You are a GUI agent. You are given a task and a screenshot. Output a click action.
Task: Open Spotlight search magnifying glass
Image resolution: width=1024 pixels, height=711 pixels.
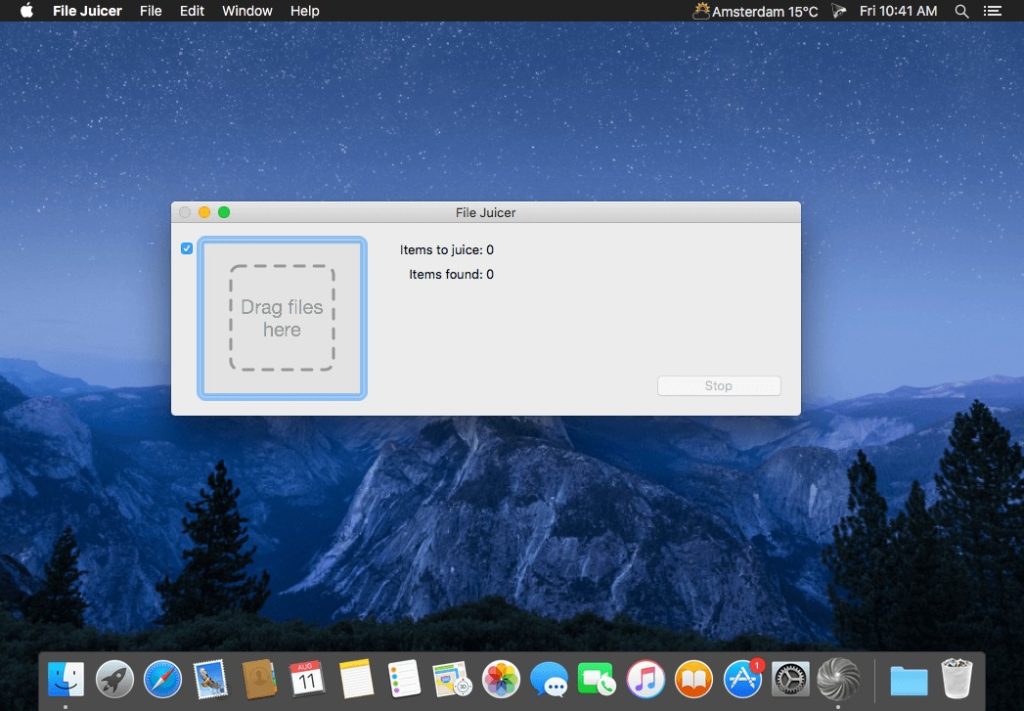coord(962,11)
